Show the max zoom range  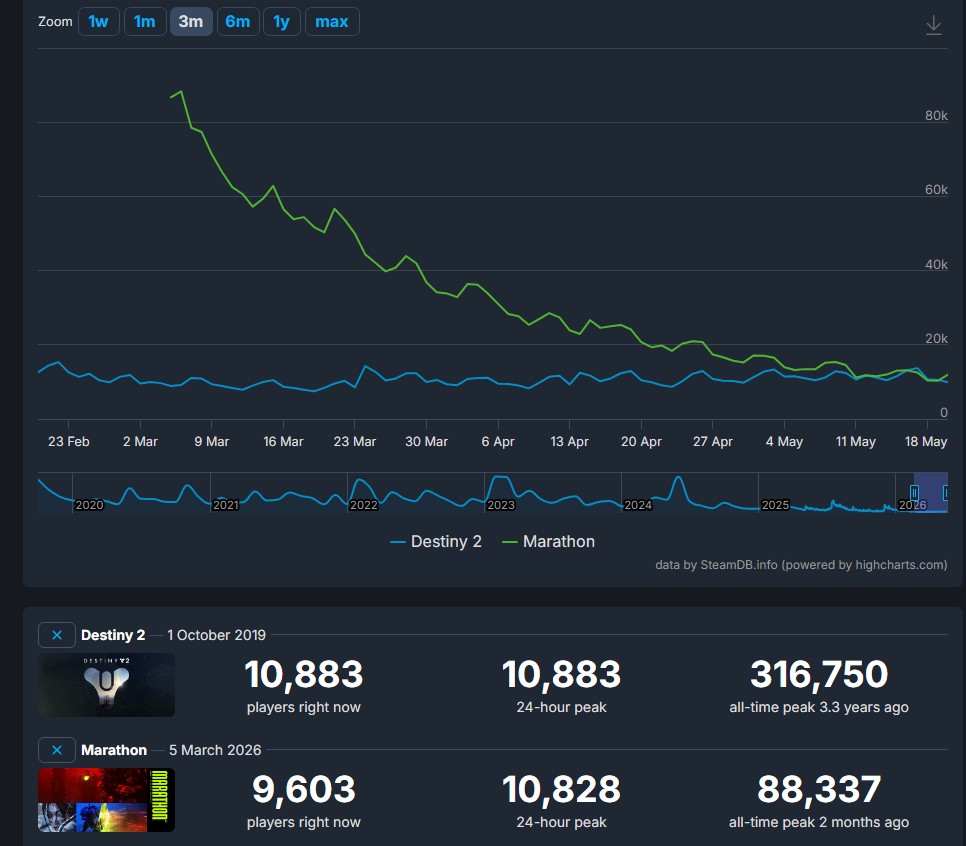332,22
